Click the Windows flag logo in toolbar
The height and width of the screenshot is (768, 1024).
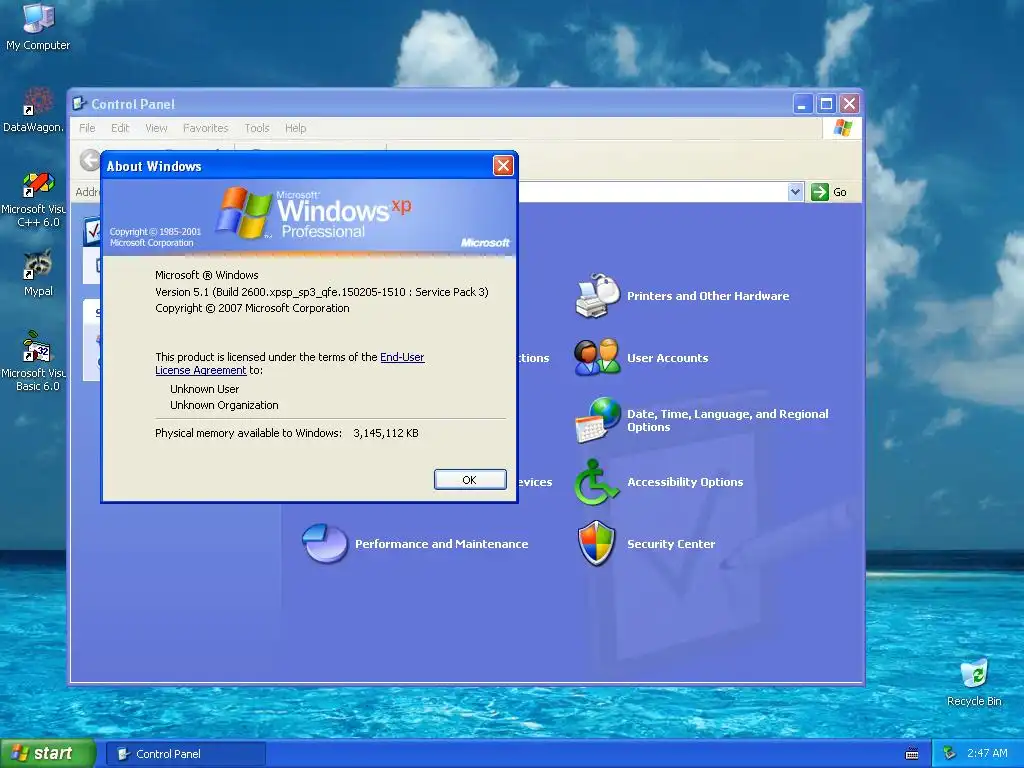pyautogui.click(x=842, y=128)
